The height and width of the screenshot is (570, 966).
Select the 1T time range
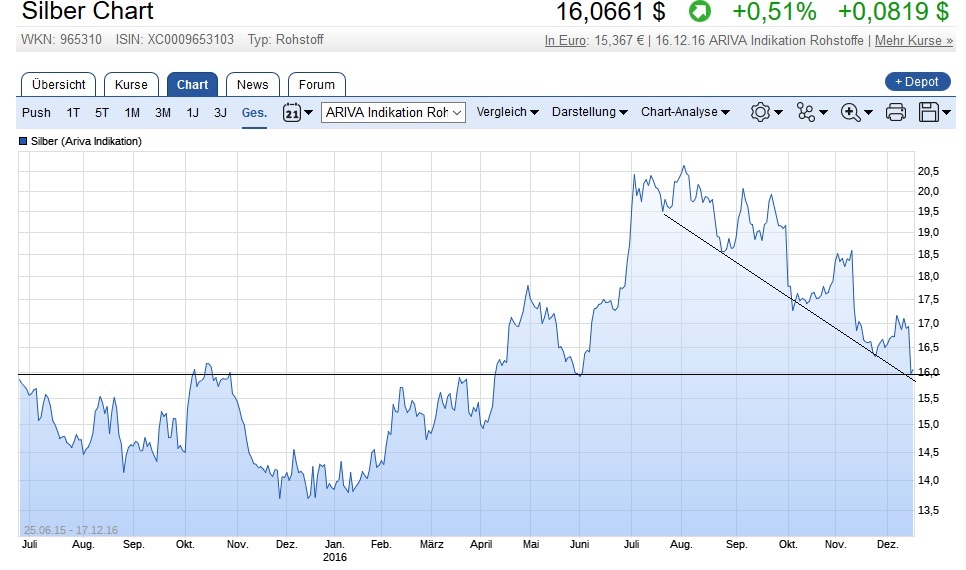pos(73,113)
